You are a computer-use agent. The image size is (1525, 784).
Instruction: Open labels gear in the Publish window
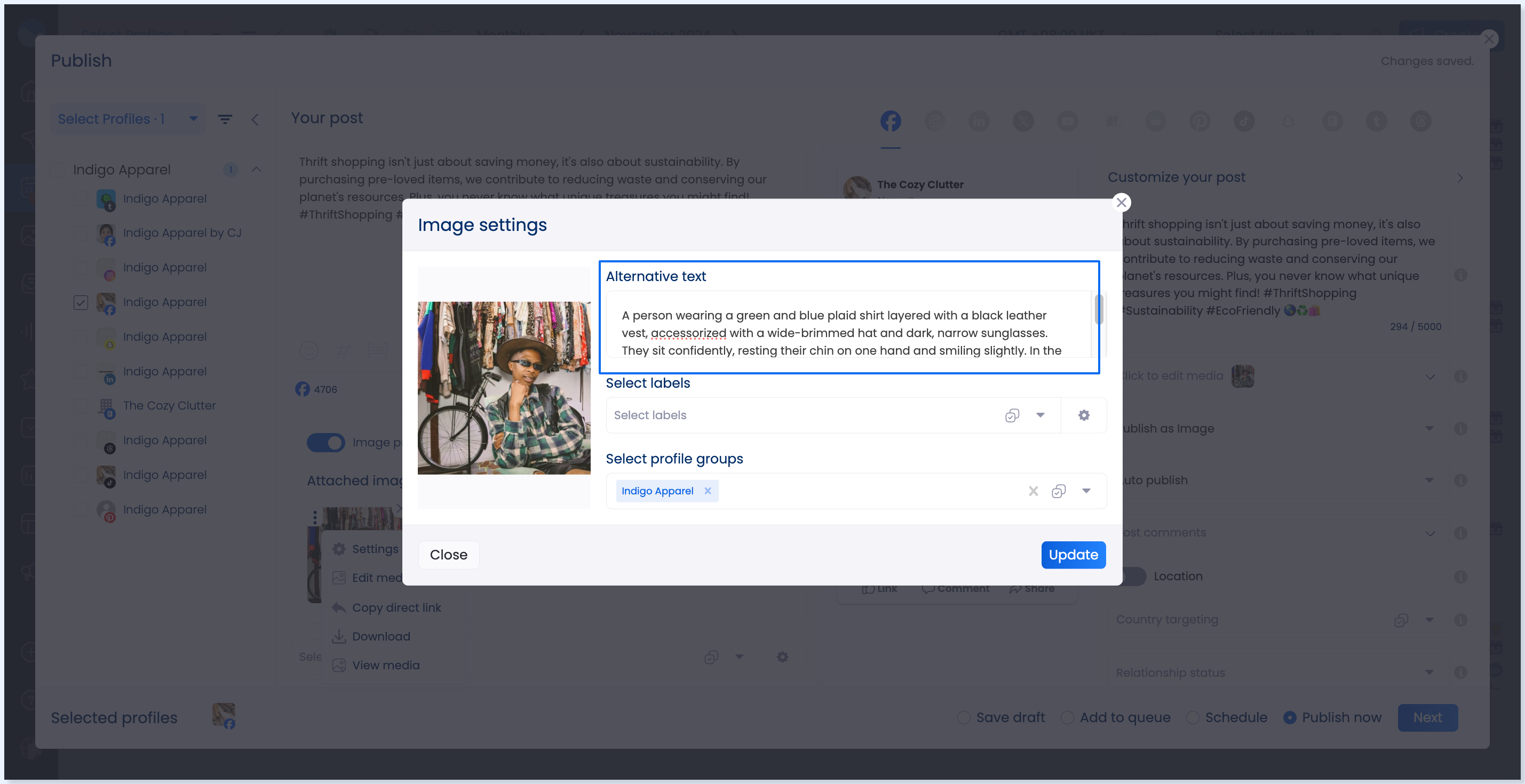(783, 657)
